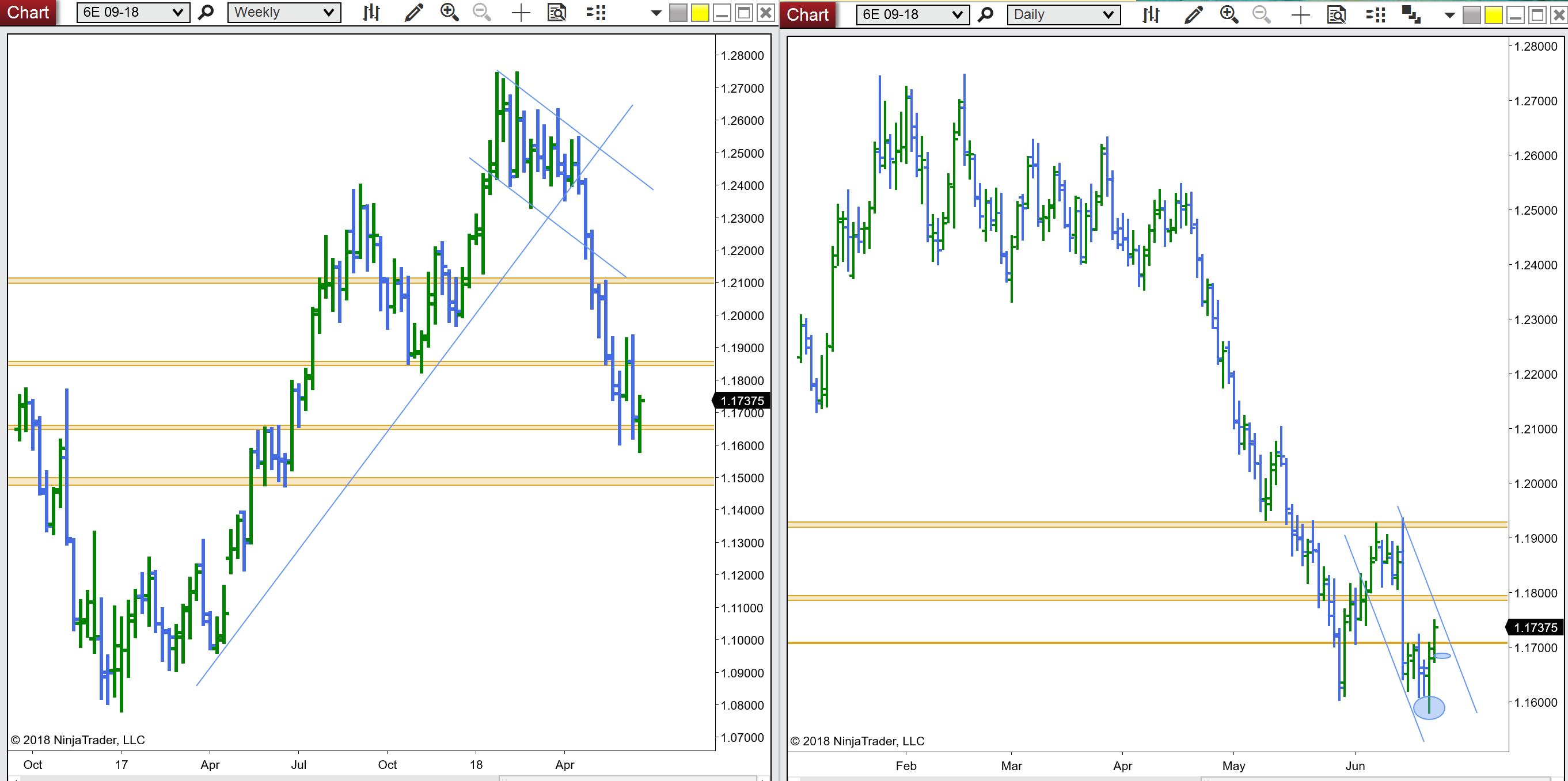Click the 17 year label on Weekly time axis

pyautogui.click(x=122, y=764)
